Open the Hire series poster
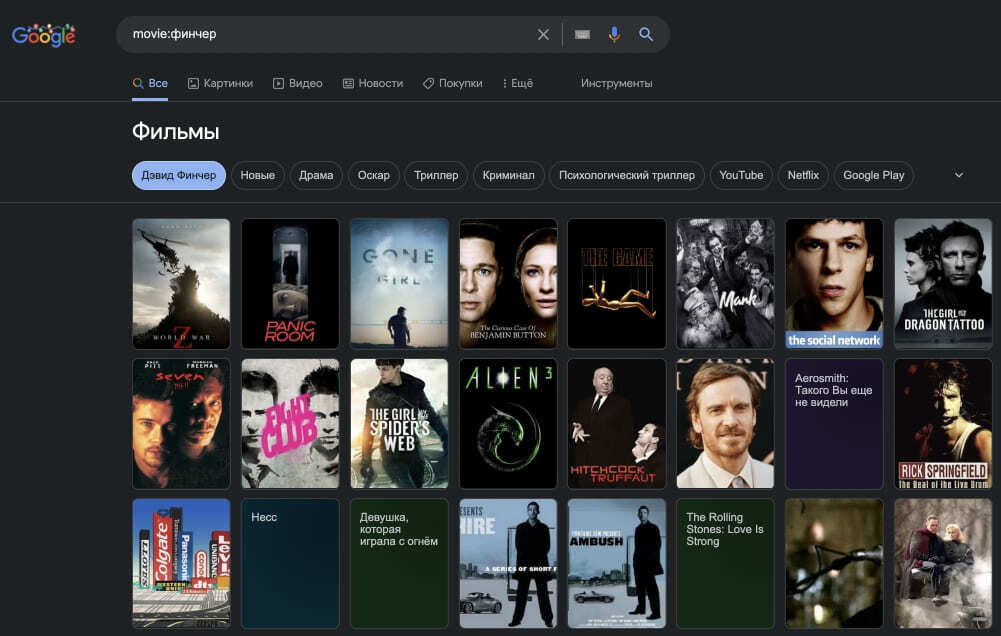The image size is (1001, 636). (x=508, y=564)
